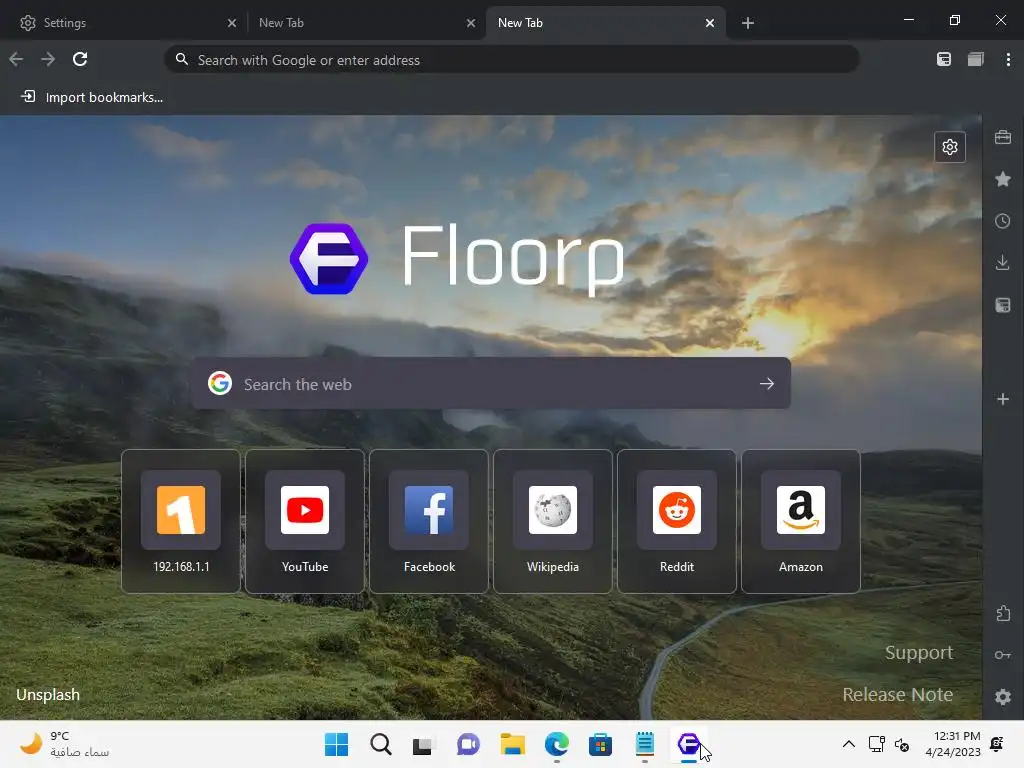
Task: Open Facebook shortcut tile
Action: (x=429, y=521)
